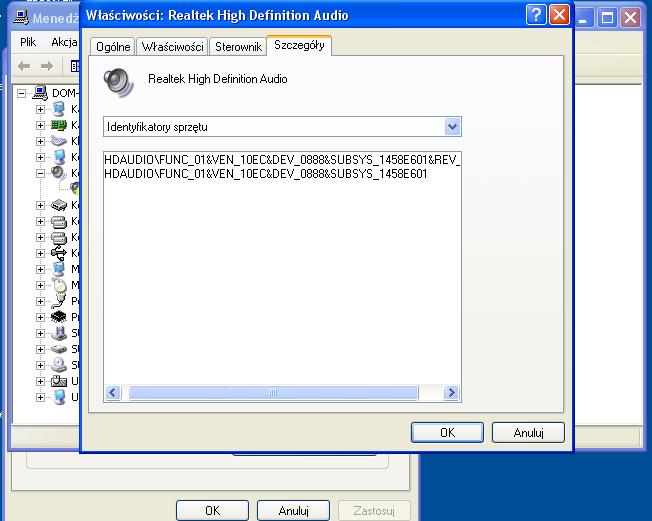Select the DOM- computer root icon
652x521 pixels.
point(40,93)
